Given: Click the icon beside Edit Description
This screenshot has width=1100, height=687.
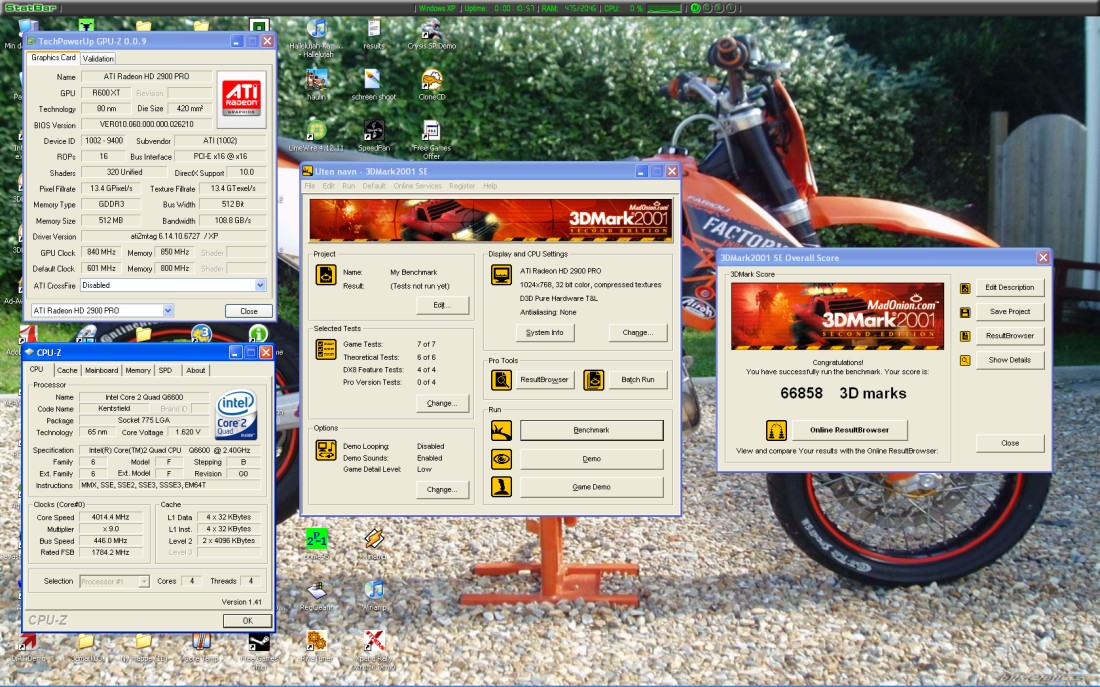Looking at the screenshot, I should coord(965,288).
